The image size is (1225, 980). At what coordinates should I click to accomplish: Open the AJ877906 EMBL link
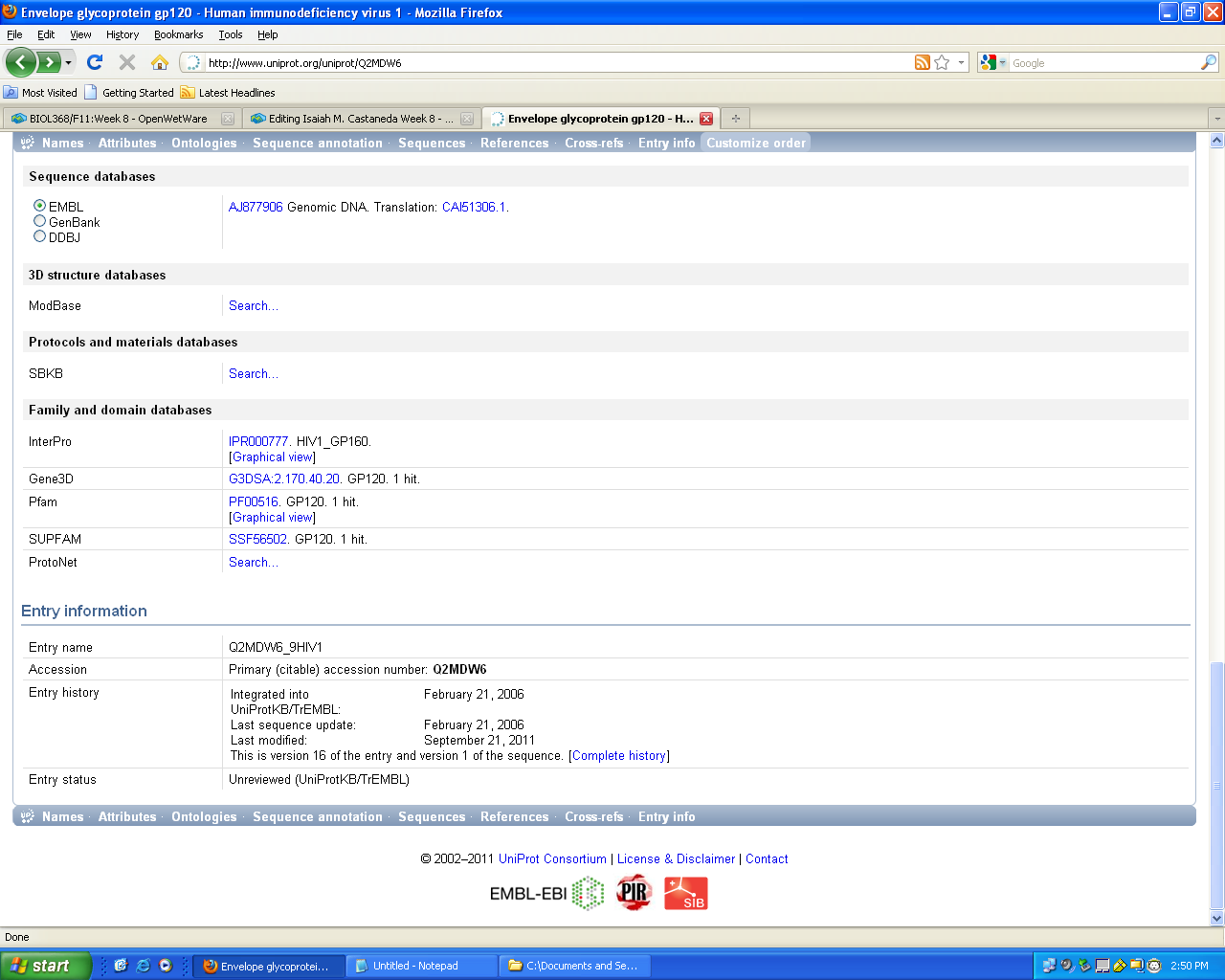click(x=256, y=207)
